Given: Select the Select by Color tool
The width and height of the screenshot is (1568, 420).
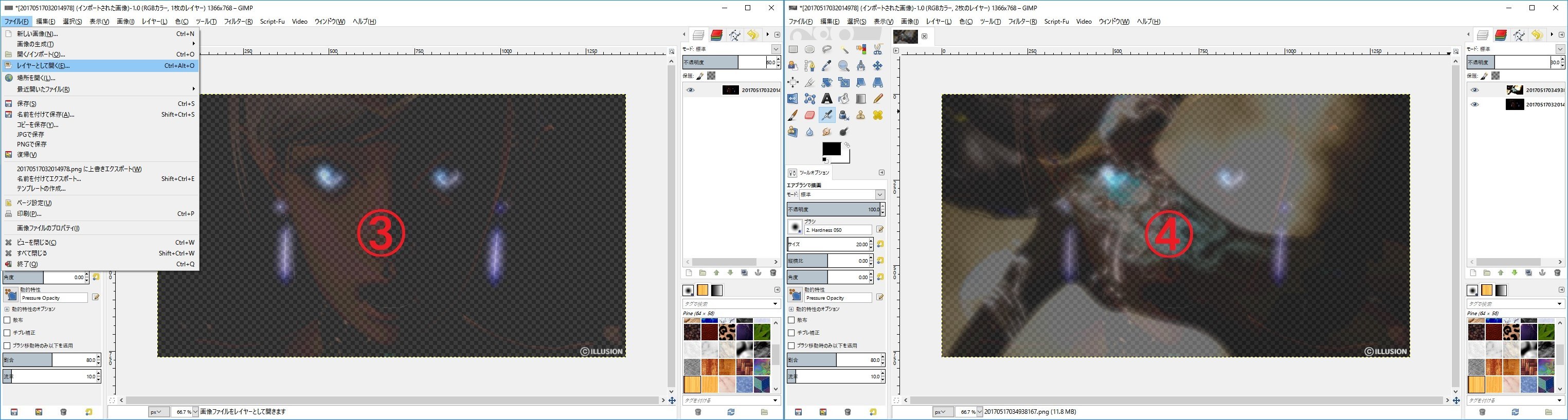Looking at the screenshot, I should tap(861, 49).
